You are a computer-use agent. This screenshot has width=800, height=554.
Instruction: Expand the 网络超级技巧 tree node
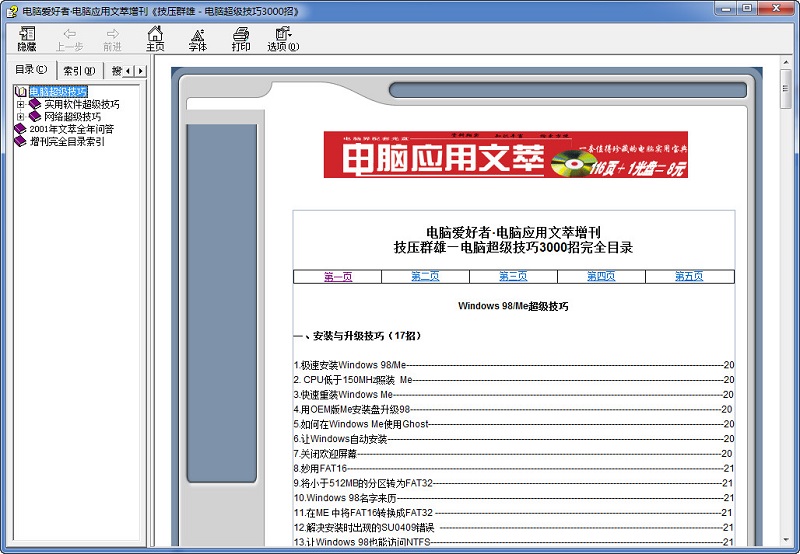click(x=20, y=116)
